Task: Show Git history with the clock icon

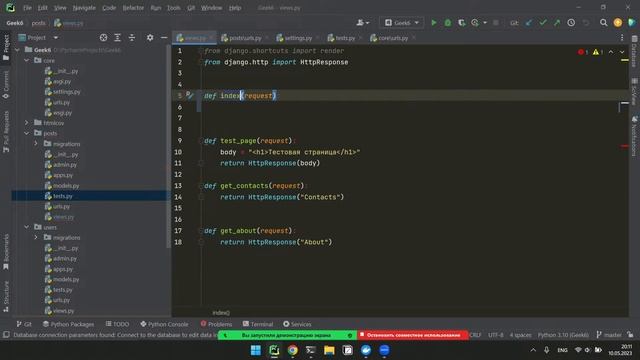Action: 571,23
